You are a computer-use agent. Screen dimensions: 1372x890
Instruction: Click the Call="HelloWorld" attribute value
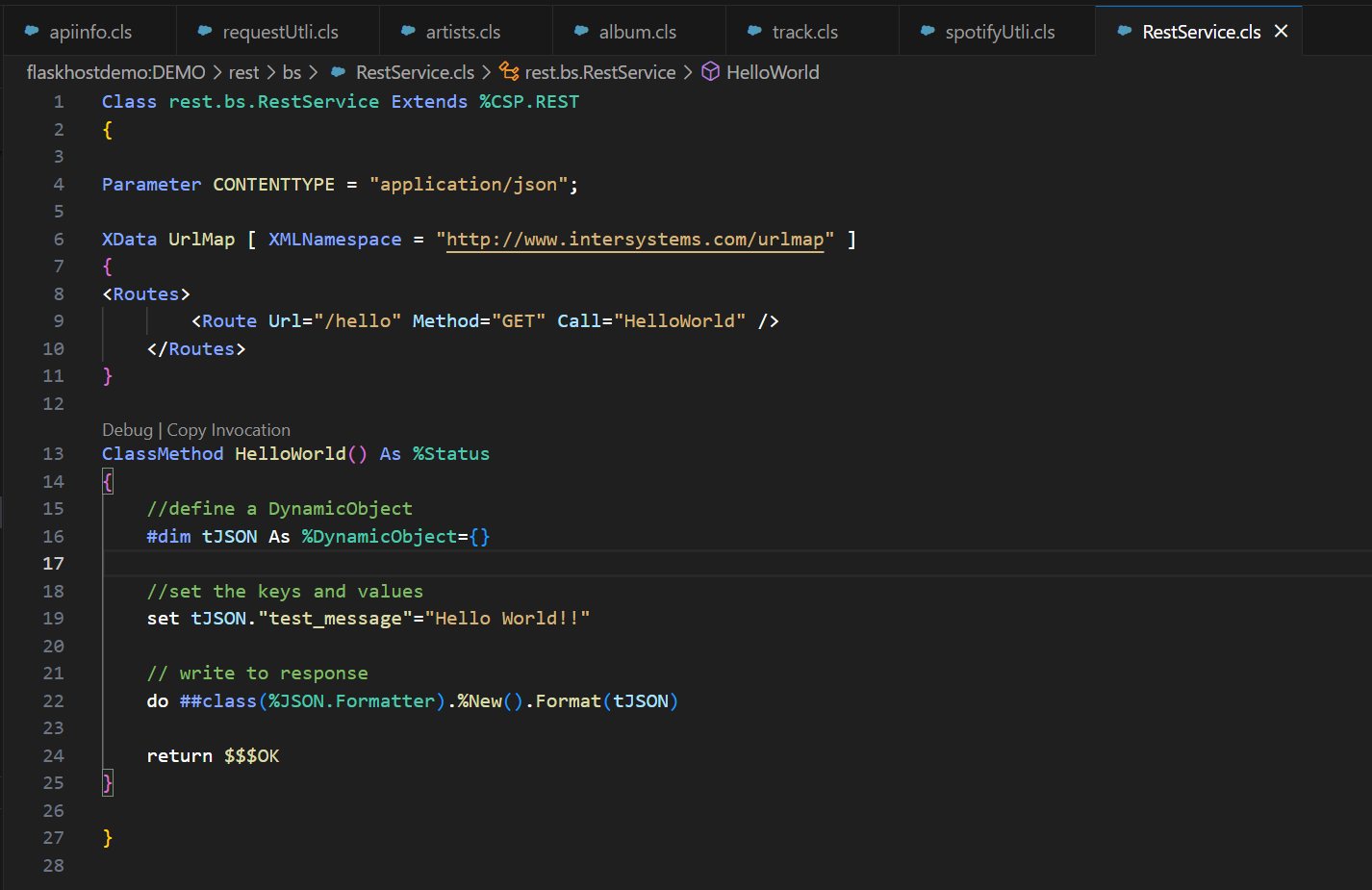point(679,321)
